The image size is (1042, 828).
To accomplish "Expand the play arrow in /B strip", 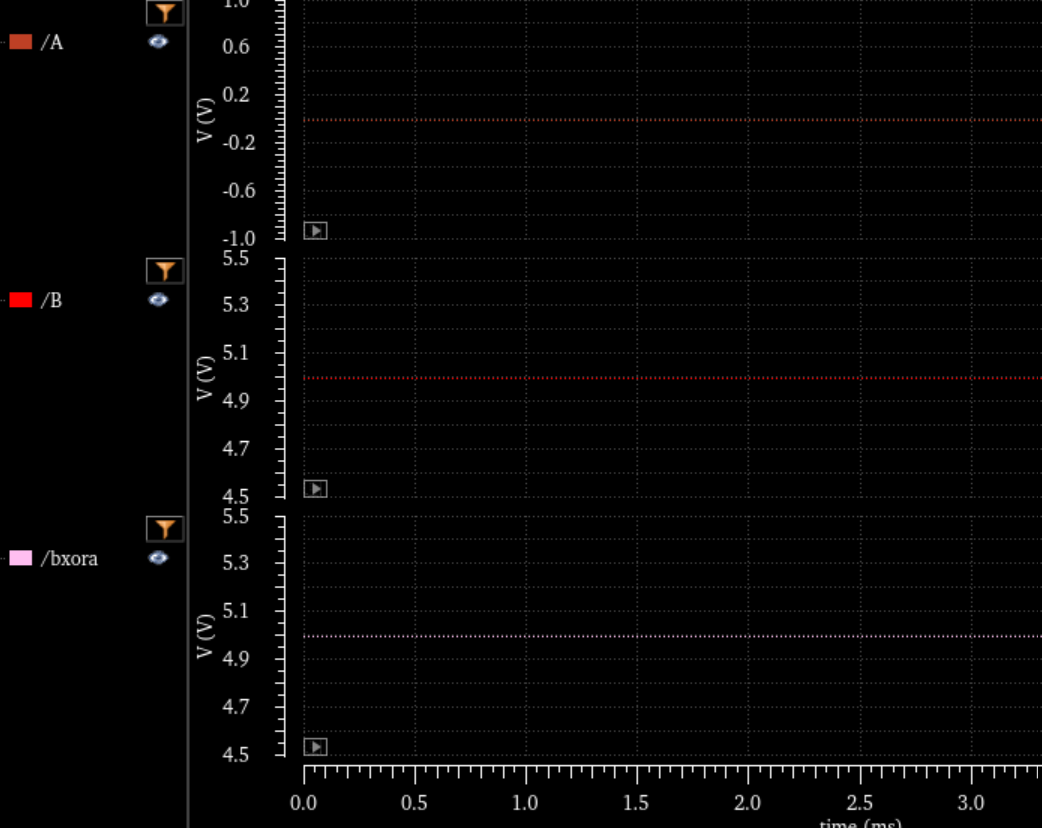I will coord(316,489).
